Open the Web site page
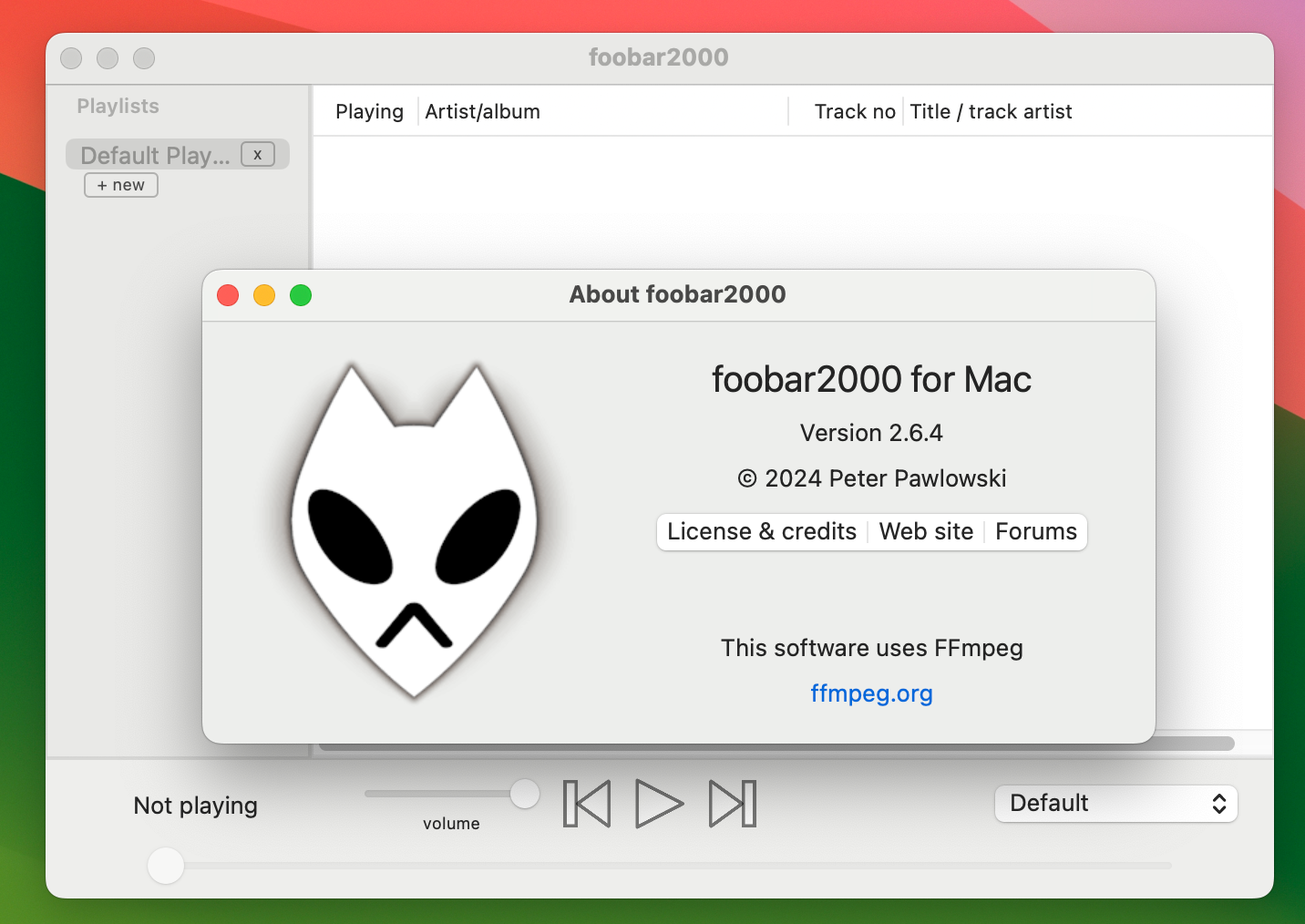Viewport: 1305px width, 924px height. pos(926,531)
